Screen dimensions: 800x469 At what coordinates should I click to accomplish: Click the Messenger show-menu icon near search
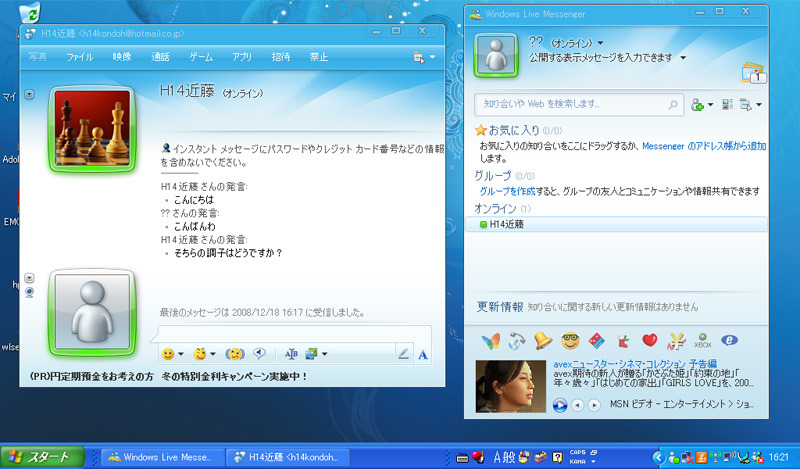pos(745,105)
